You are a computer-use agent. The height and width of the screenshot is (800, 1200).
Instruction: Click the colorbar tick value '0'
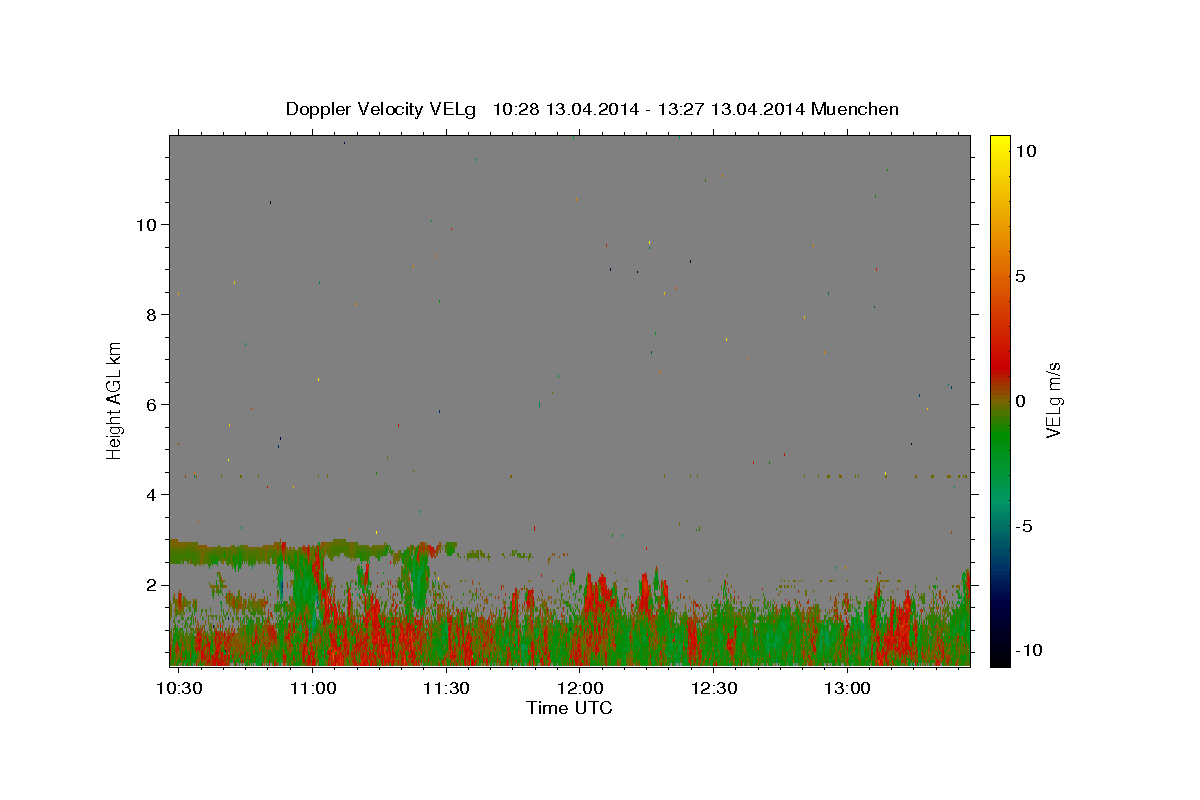tap(1020, 401)
